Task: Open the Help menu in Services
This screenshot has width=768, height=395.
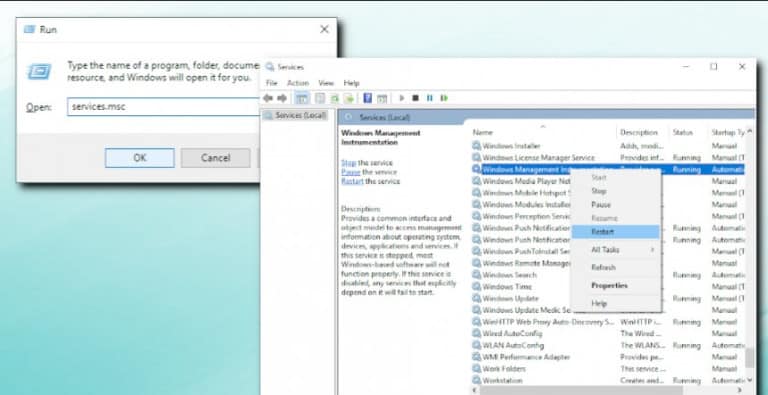Action: tap(351, 83)
